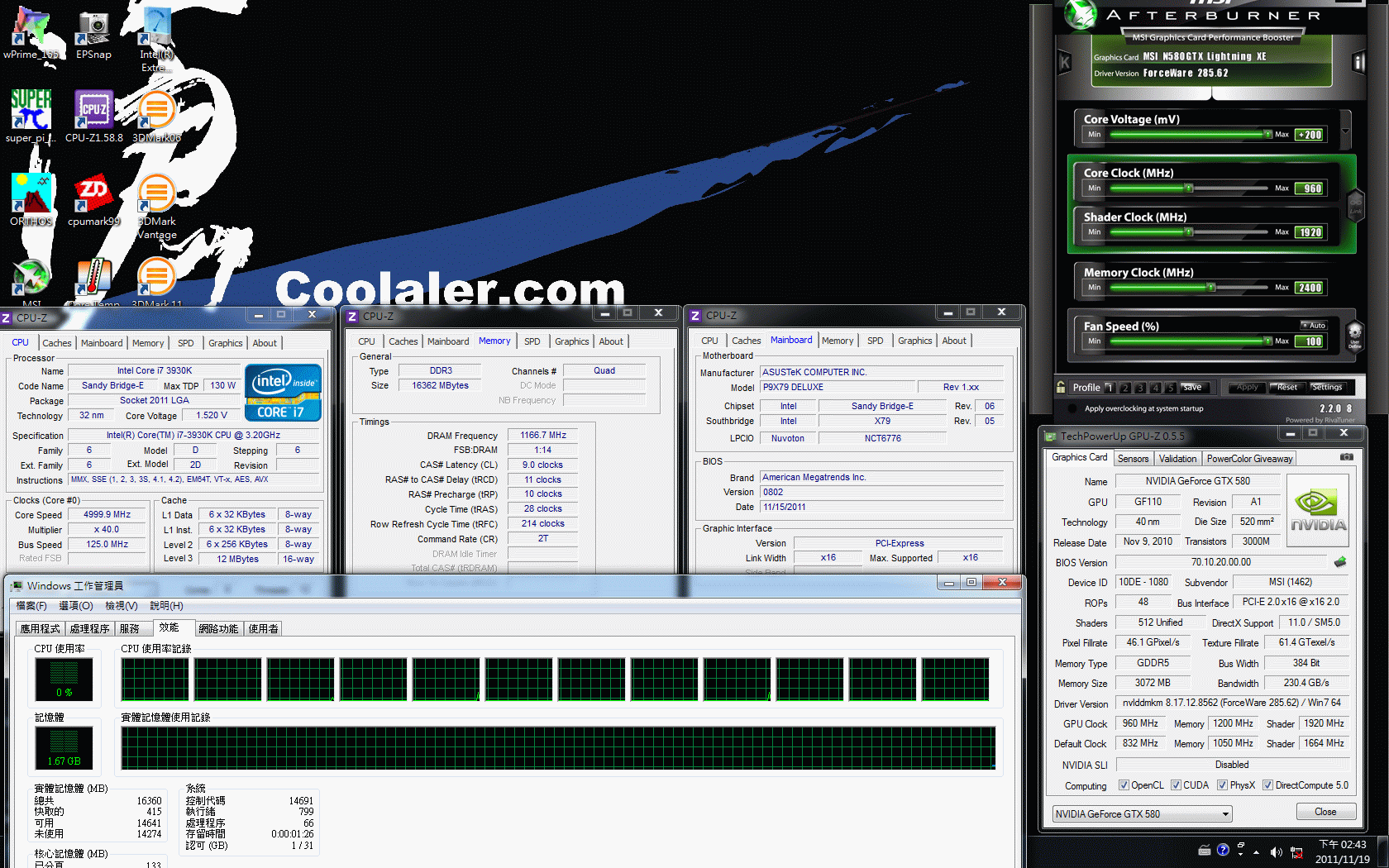Open the PowerColor Giveaway tab

click(1249, 459)
